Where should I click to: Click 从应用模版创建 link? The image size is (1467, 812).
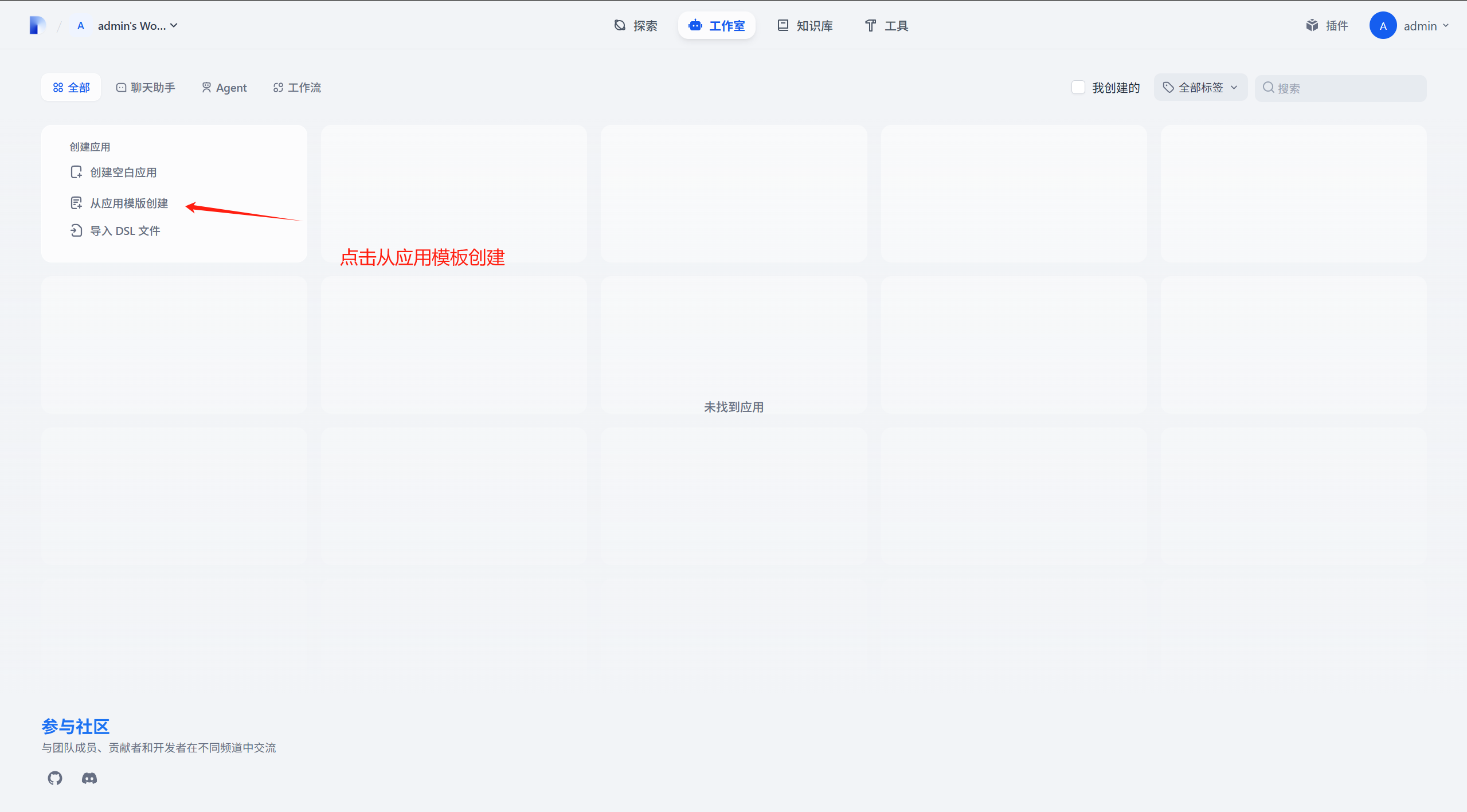(x=129, y=203)
